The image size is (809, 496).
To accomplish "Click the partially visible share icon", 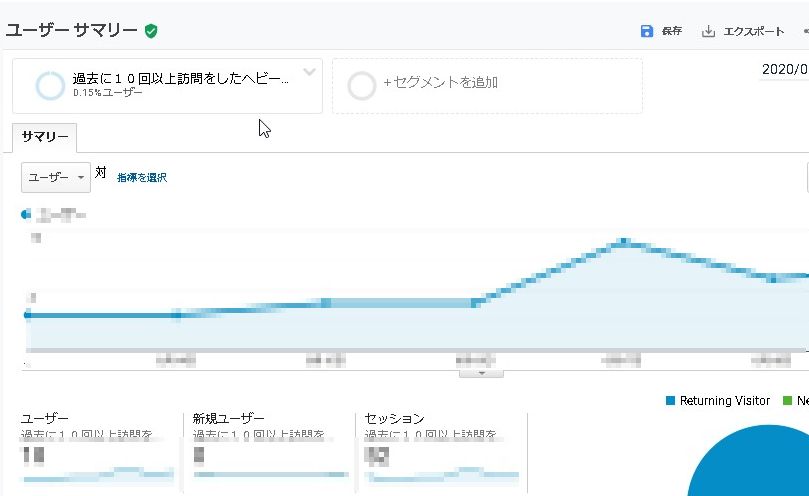I will pos(804,31).
